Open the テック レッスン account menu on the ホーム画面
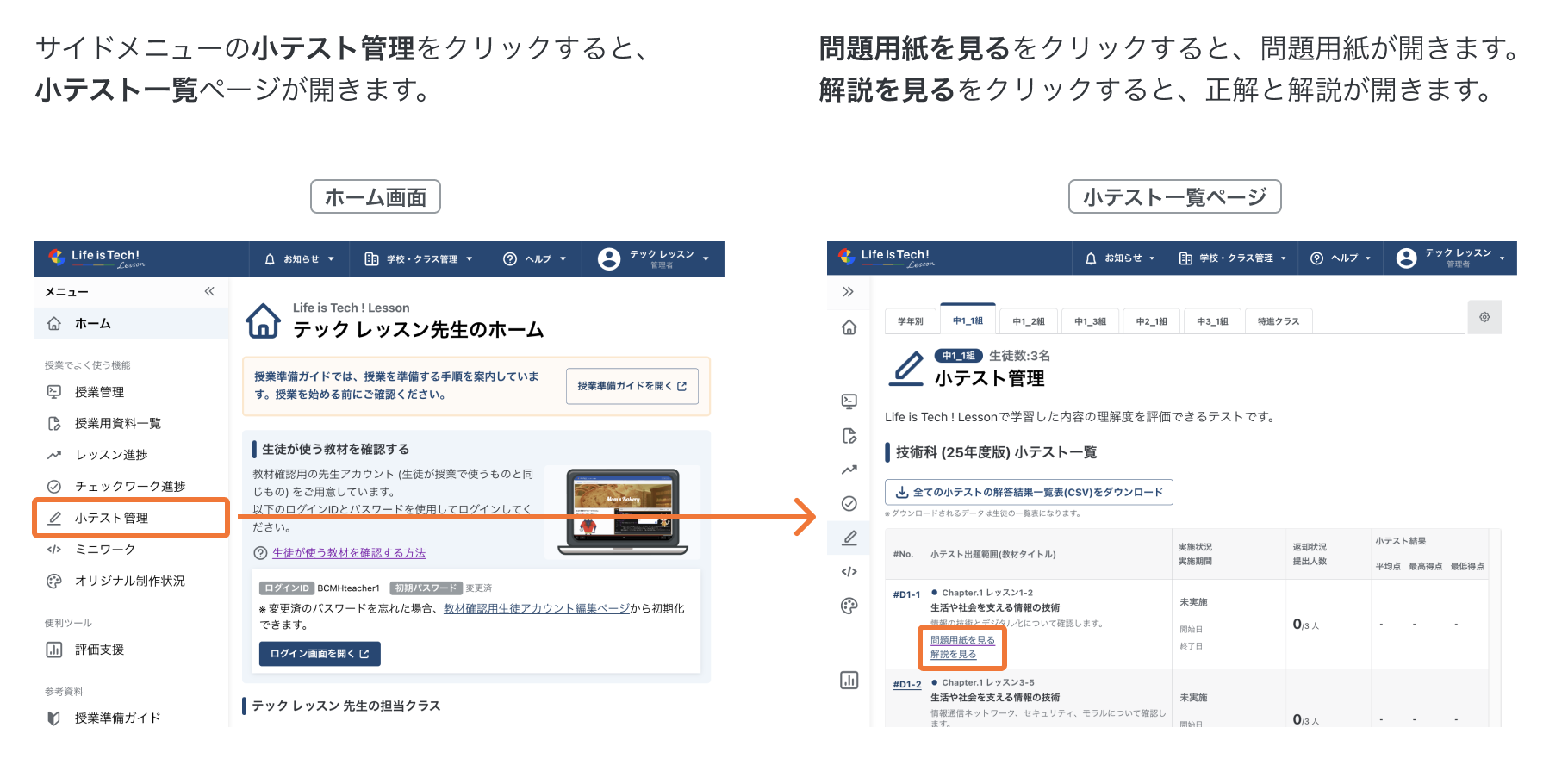1568x765 pixels. (x=655, y=259)
